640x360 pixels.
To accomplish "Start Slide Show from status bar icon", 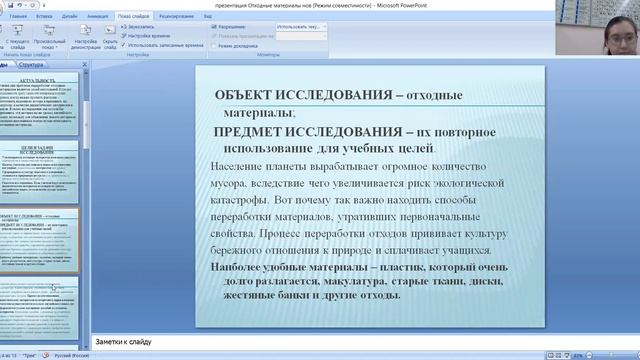I will [567, 356].
